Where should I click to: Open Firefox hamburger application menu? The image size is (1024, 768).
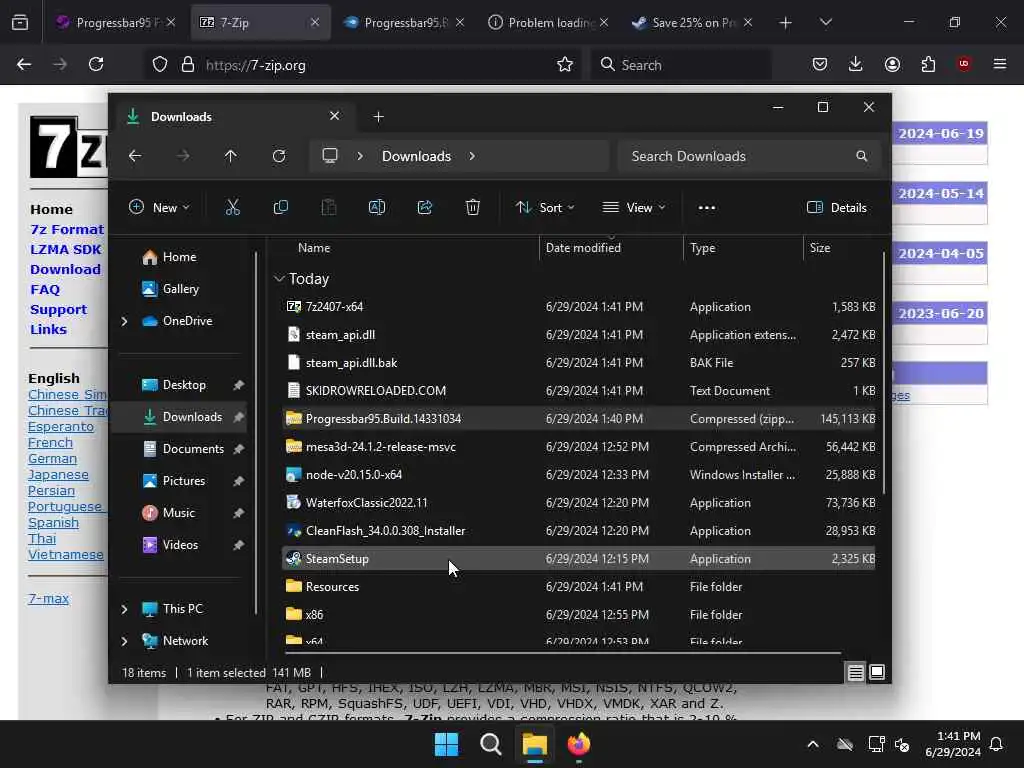point(1000,64)
